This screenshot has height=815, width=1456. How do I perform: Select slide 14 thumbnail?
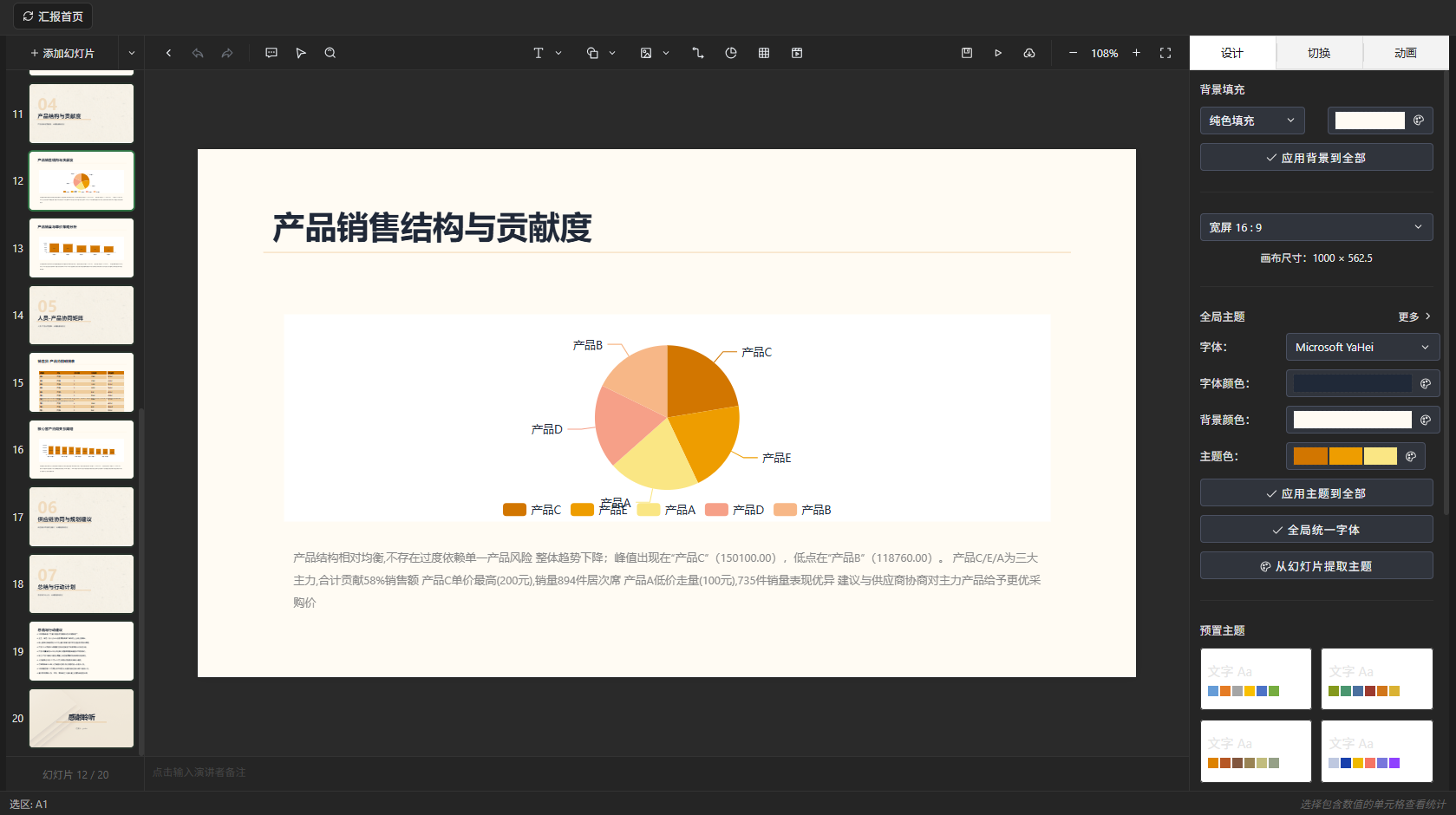click(81, 315)
